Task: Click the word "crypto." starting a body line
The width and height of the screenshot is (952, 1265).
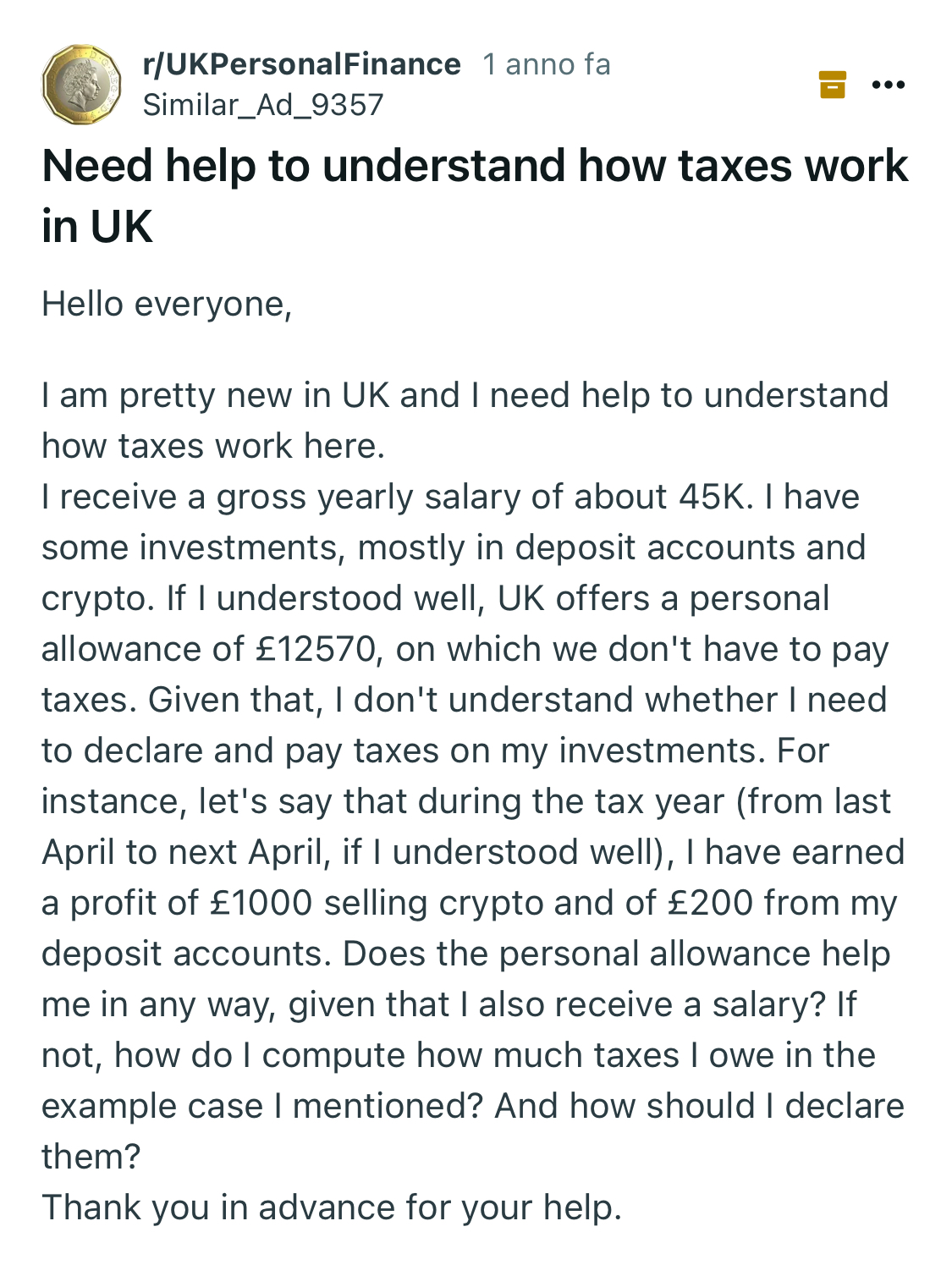Action: coord(97,598)
